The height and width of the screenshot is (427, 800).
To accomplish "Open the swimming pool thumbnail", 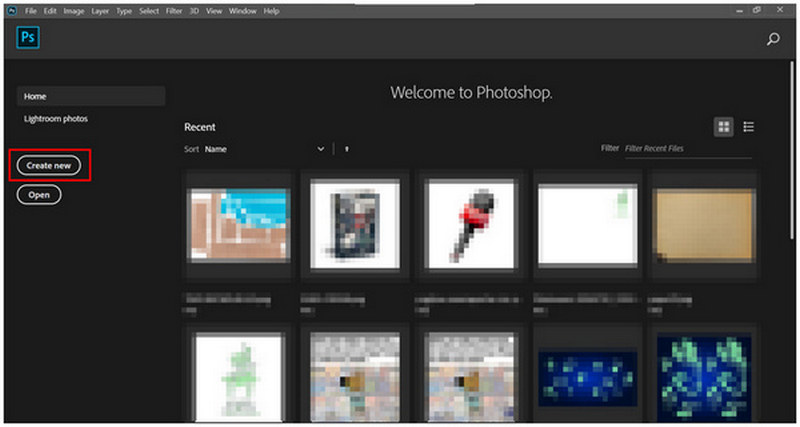I will click(x=239, y=225).
